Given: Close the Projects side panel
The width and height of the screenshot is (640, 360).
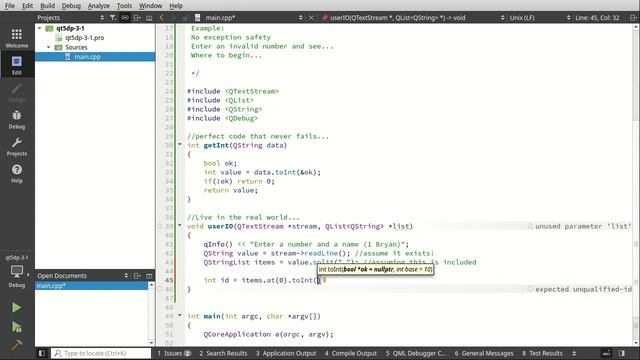Looking at the screenshot, I should click(149, 18).
